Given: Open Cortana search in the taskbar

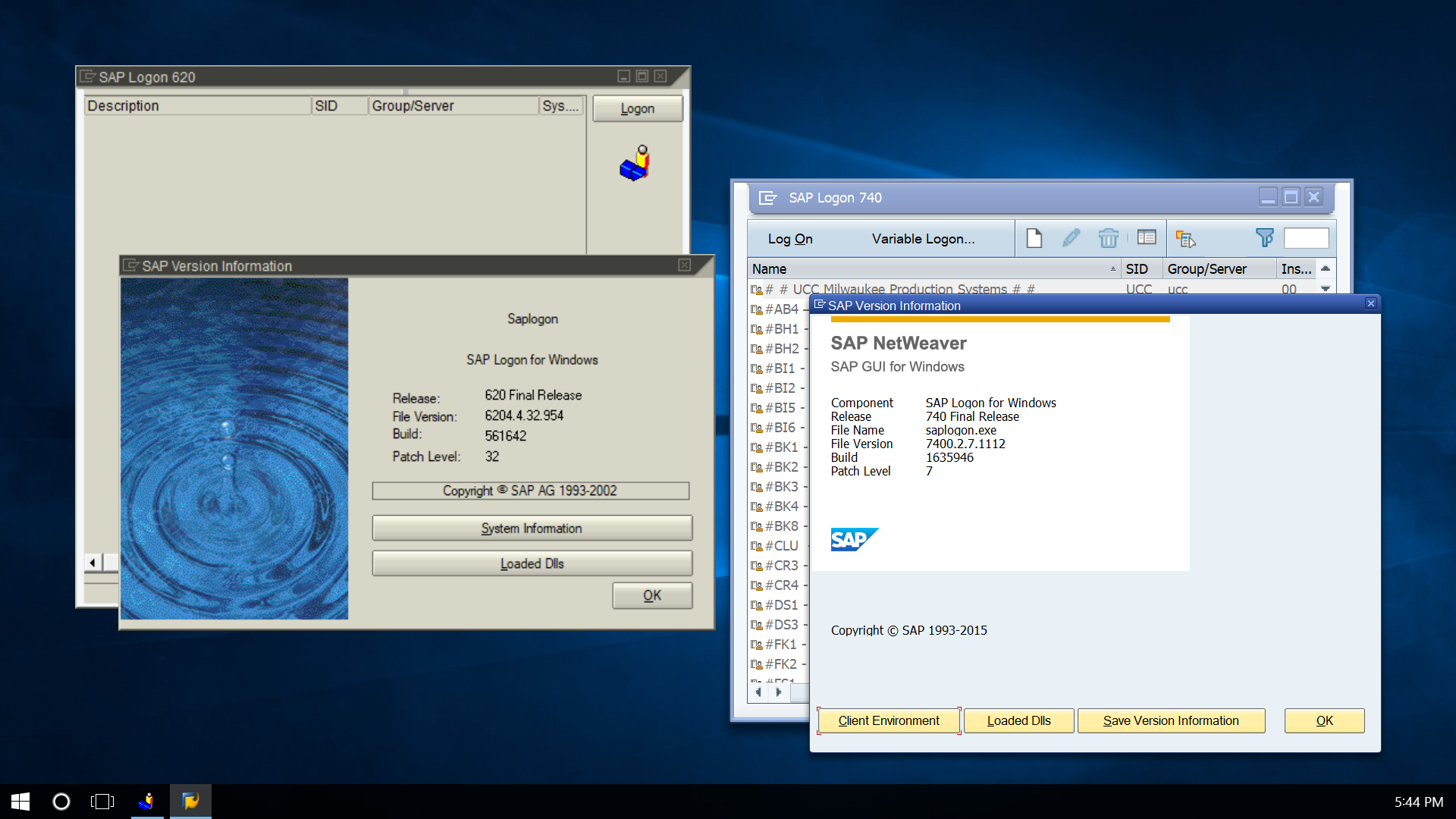Looking at the screenshot, I should coord(61,801).
